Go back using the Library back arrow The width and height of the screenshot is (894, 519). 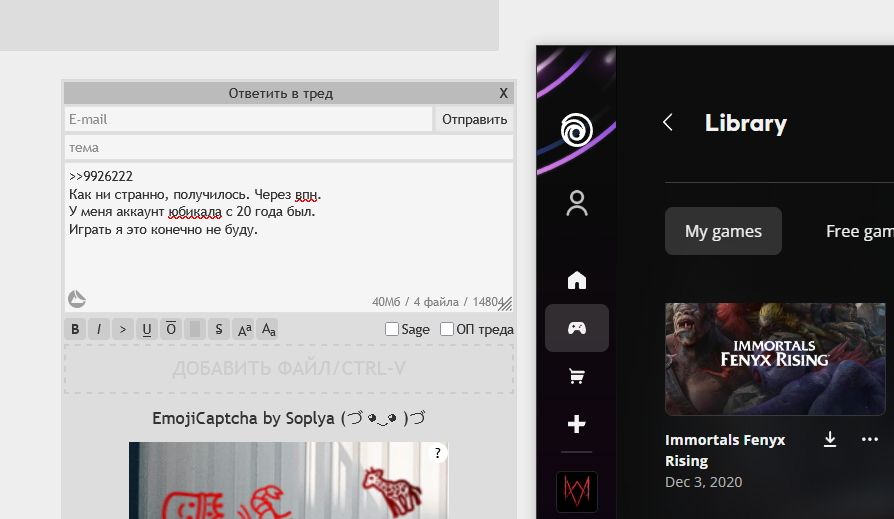tap(668, 122)
